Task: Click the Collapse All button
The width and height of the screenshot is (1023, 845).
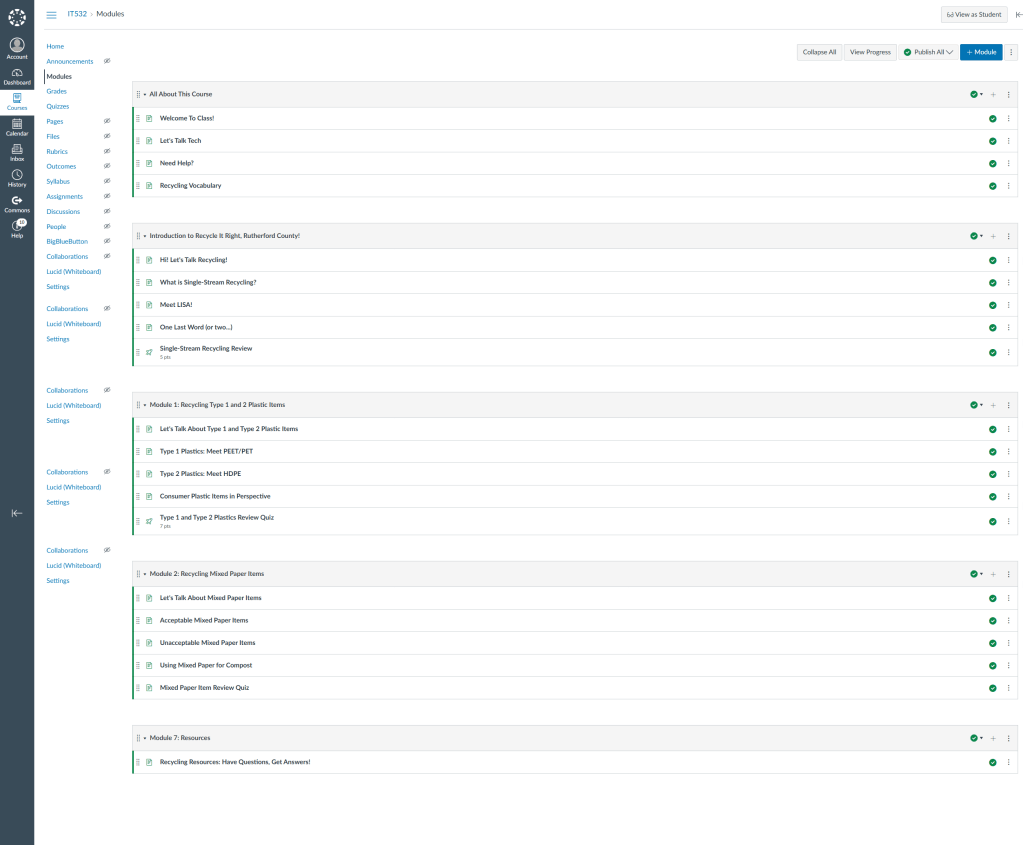Action: point(819,52)
